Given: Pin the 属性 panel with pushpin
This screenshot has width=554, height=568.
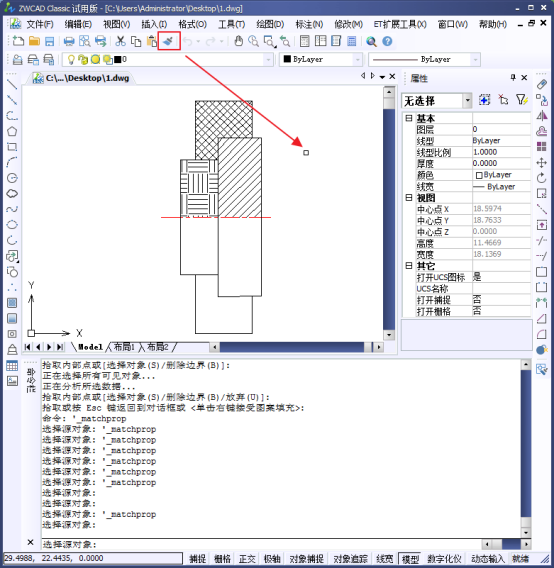Looking at the screenshot, I should point(513,77).
